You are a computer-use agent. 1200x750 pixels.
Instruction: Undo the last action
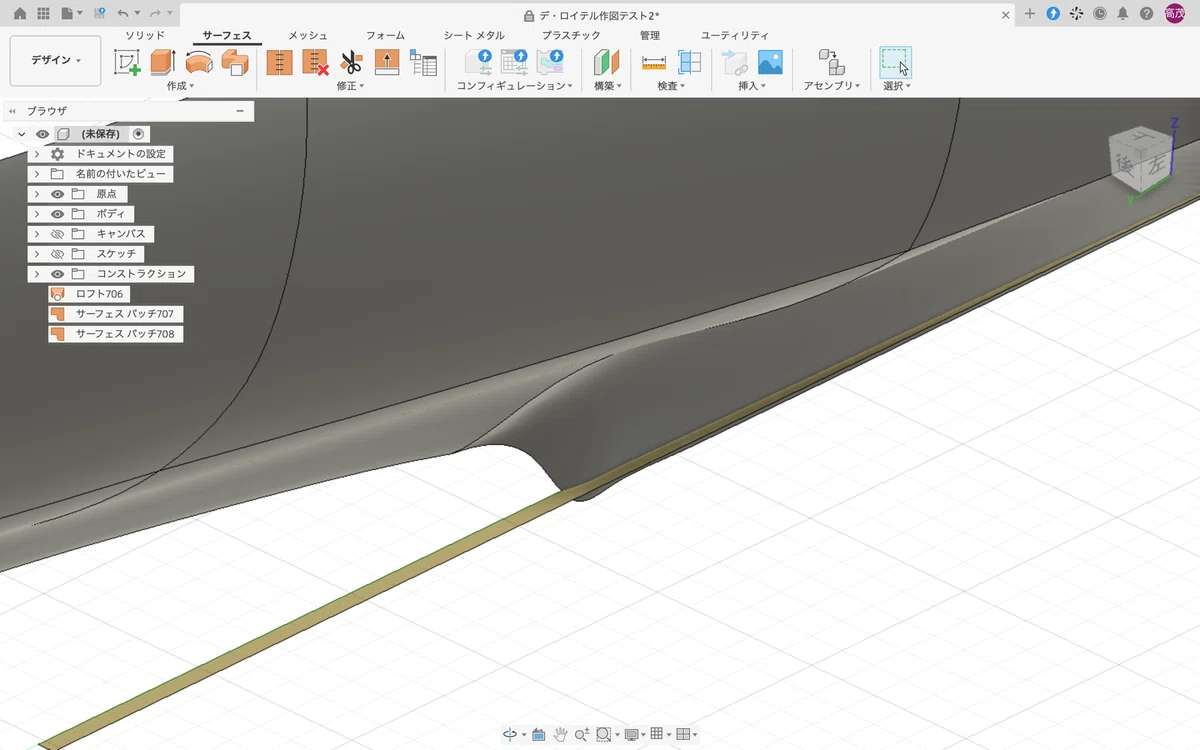click(x=122, y=14)
